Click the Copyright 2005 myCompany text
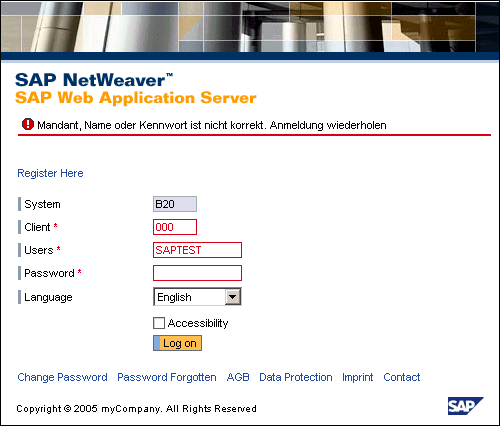This screenshot has width=500, height=426. tap(136, 409)
